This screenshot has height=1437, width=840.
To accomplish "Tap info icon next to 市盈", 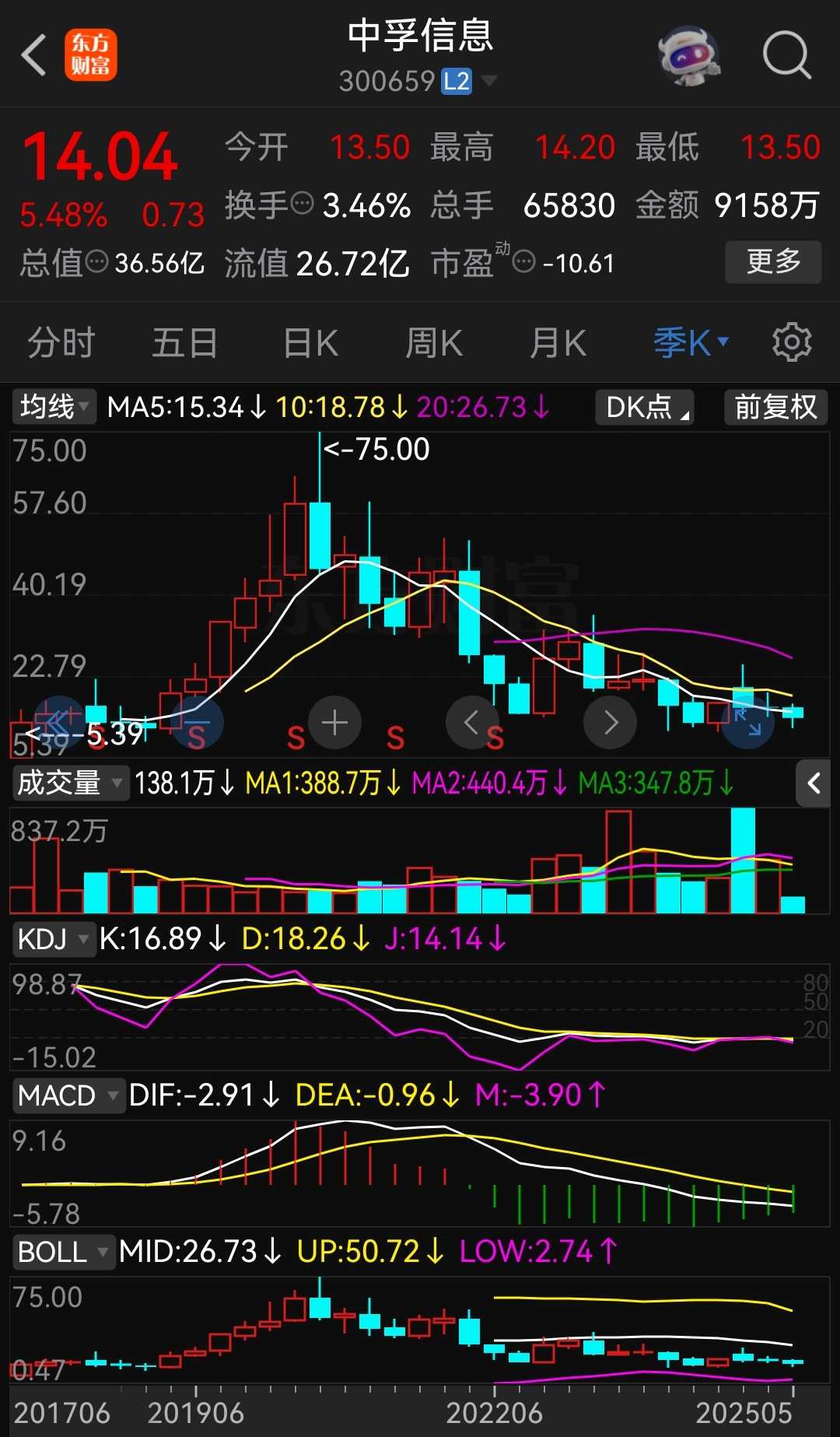I will 524,262.
